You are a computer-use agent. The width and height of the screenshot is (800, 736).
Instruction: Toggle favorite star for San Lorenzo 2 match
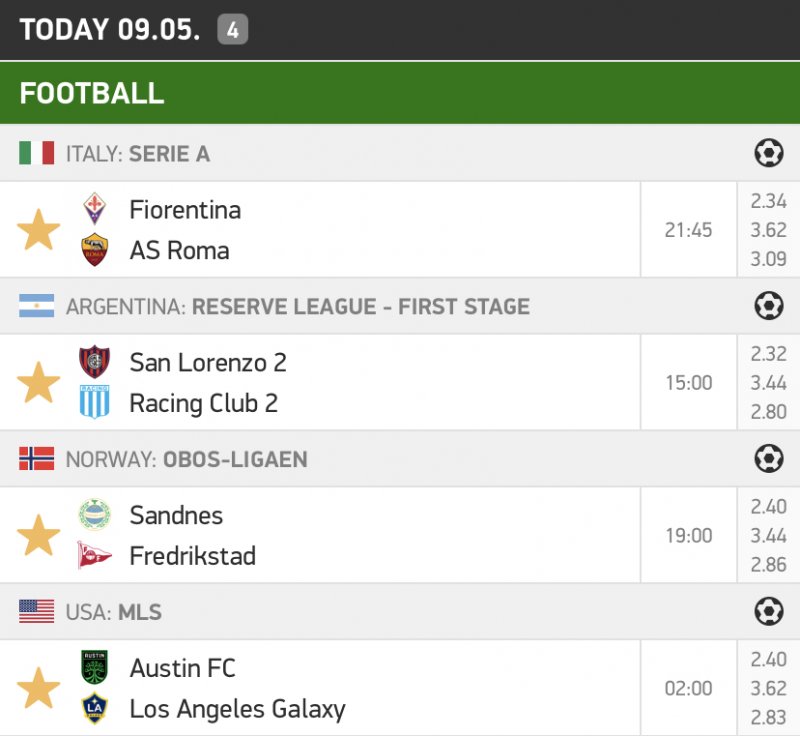pyautogui.click(x=39, y=383)
